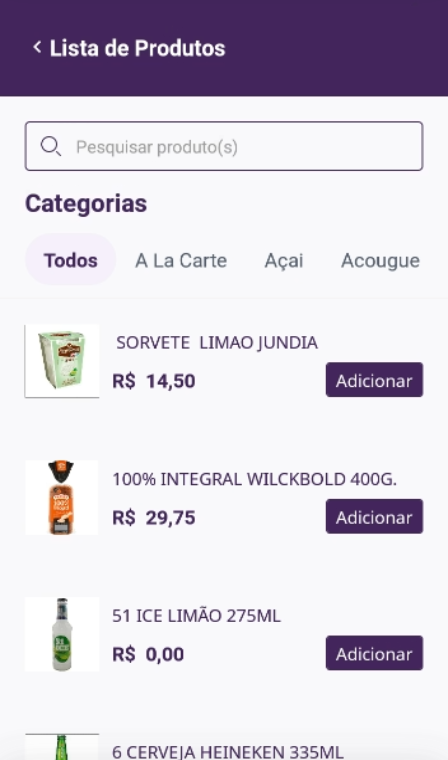Add Sorvete Limao Jundia via Adicionar button
Screen dimensions: 448x760
[x=374, y=380]
